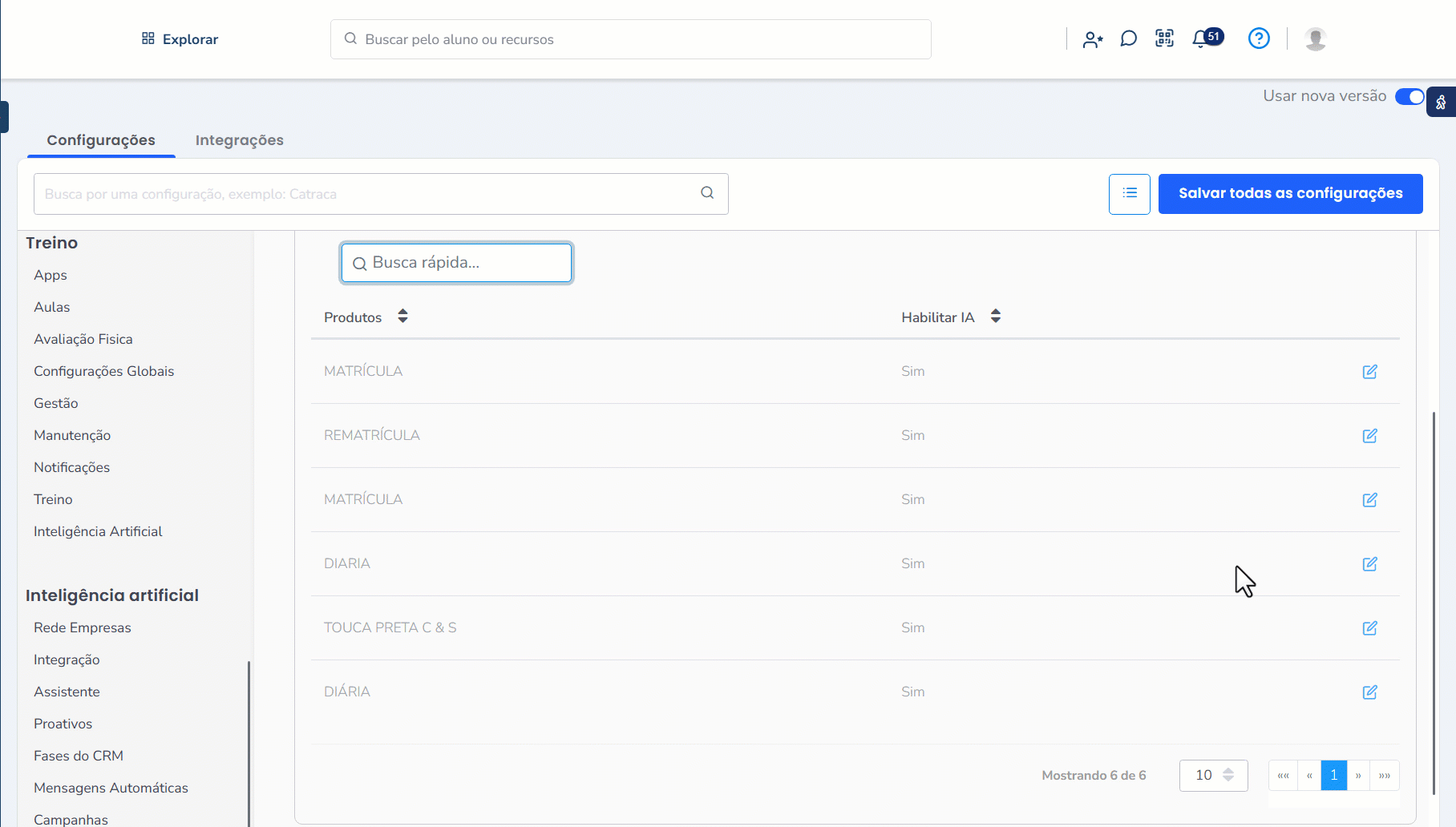1456x827 pixels.
Task: Click the QR code scanner icon
Action: pos(1164,38)
